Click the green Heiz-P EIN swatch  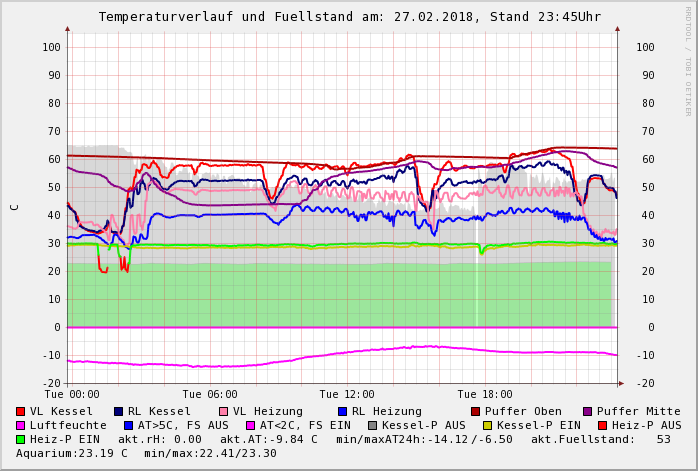point(21,439)
